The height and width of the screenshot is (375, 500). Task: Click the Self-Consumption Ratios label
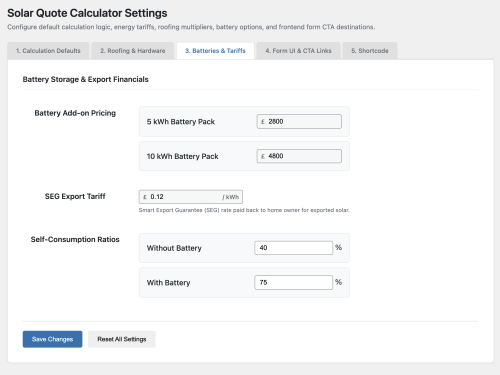[x=75, y=239]
